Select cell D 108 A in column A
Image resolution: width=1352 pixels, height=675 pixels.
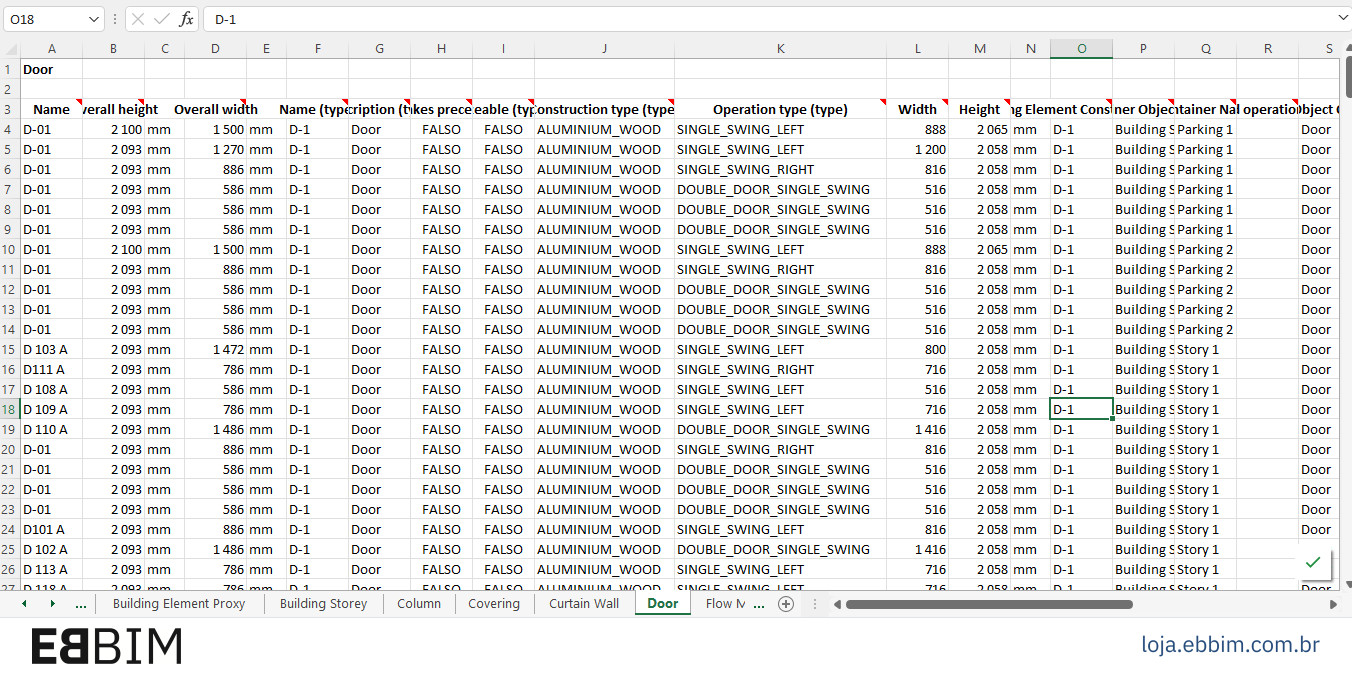coord(51,389)
